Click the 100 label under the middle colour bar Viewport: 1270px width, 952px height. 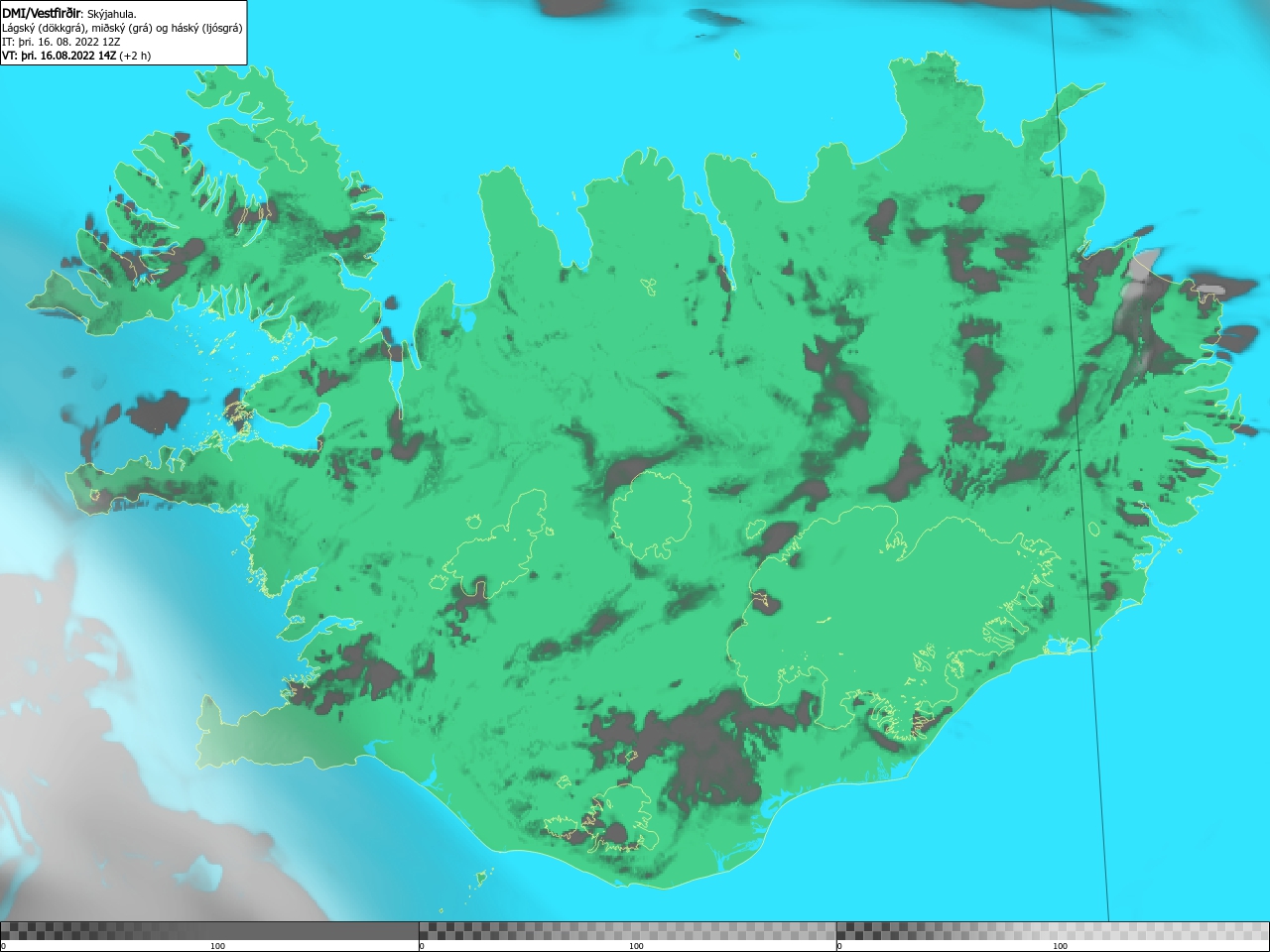pos(636,946)
